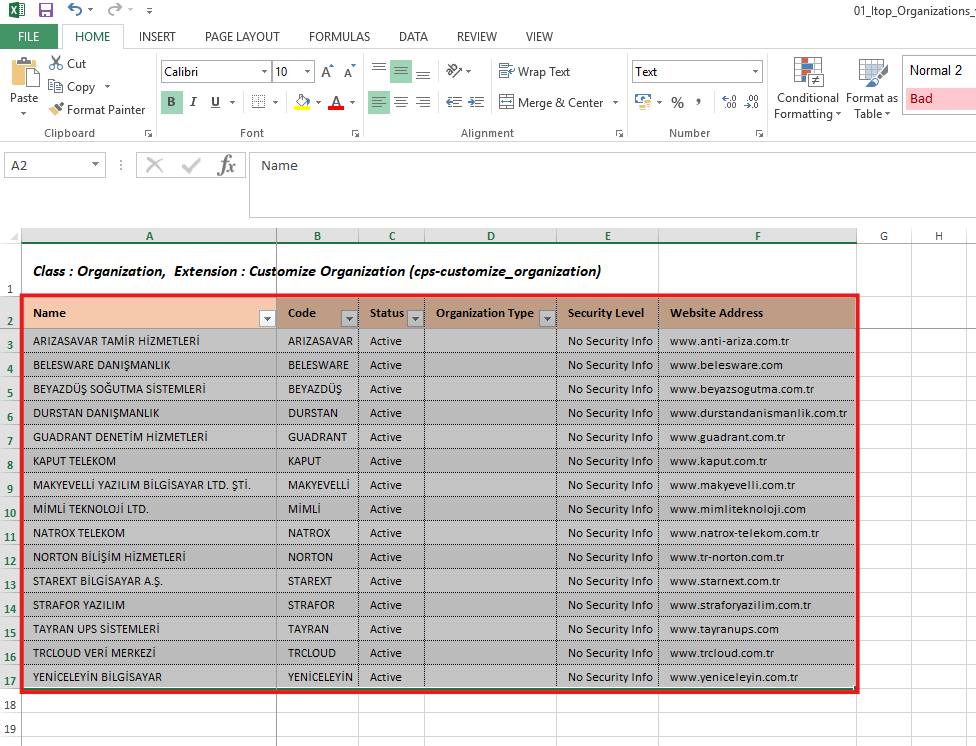This screenshot has height=746, width=976.
Task: Click the Redo arrow icon
Action: [x=115, y=9]
